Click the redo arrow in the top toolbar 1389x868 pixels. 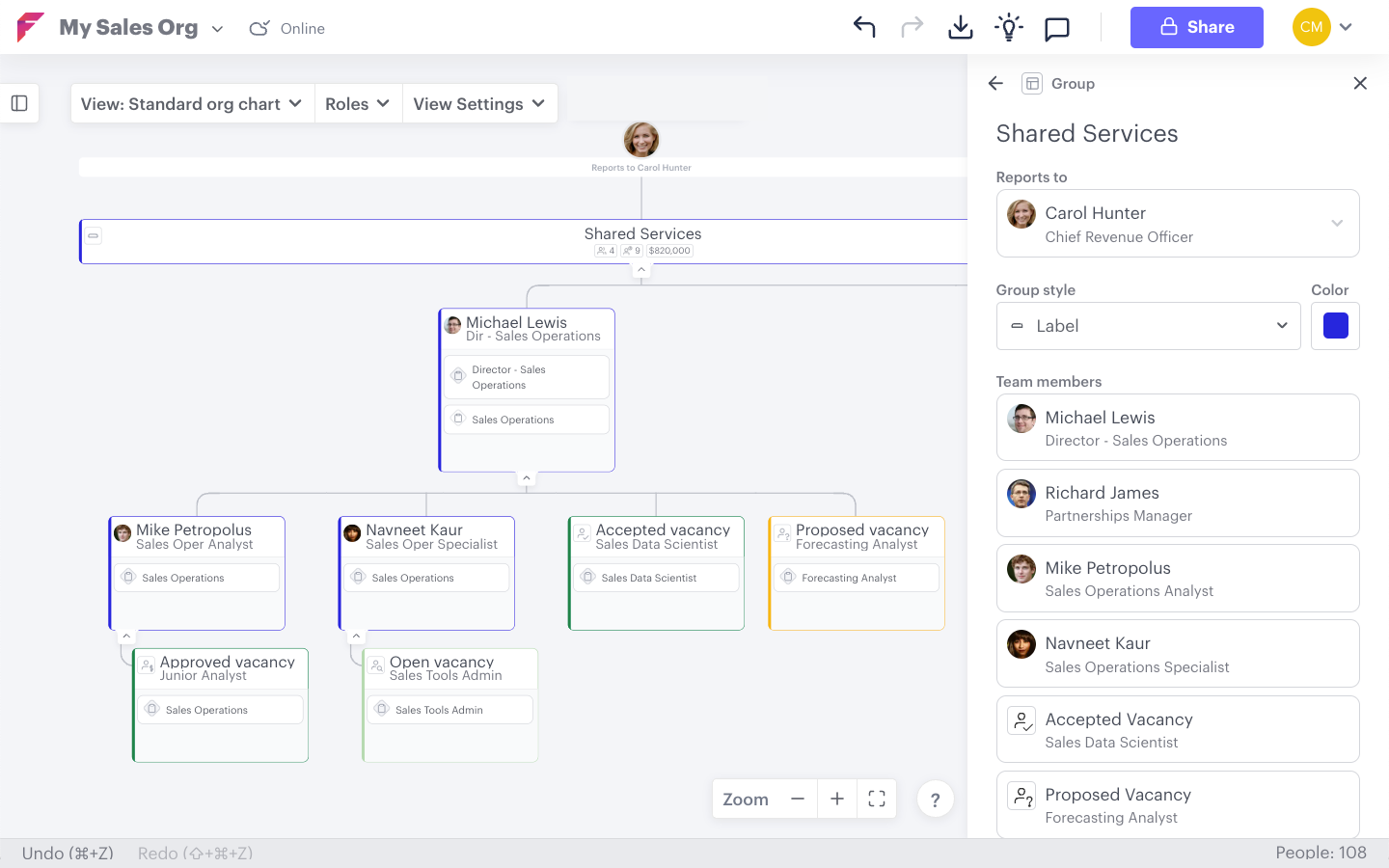click(912, 27)
